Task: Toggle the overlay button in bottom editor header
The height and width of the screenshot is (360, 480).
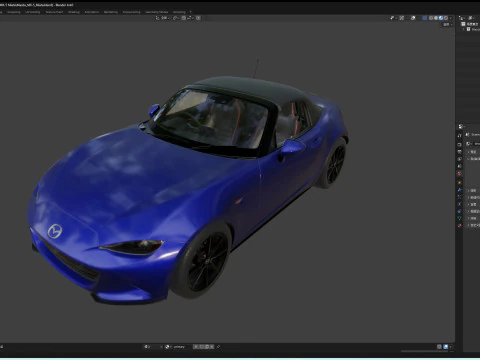Action: 446,347
